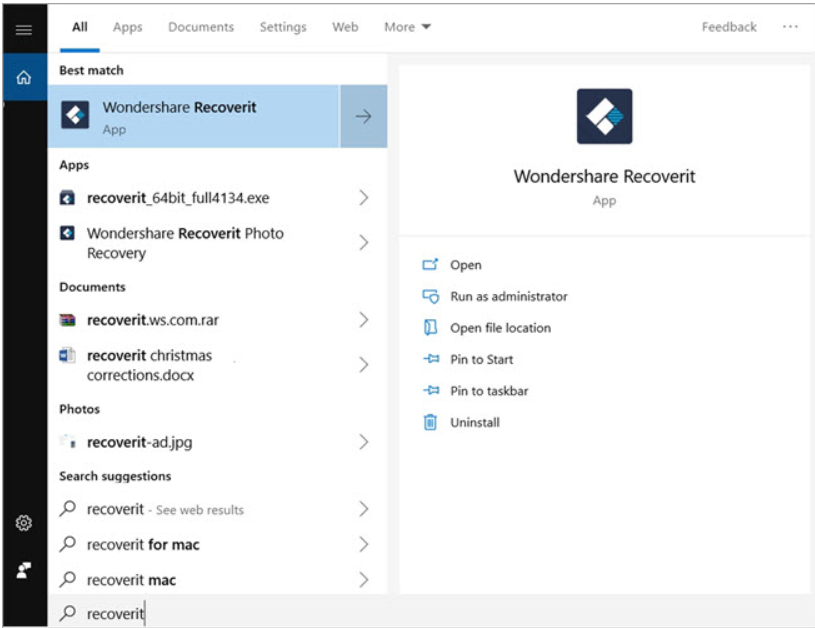Click search icon beside 'recoverit - See web results'
Image resolution: width=815 pixels, height=628 pixels.
tap(68, 508)
